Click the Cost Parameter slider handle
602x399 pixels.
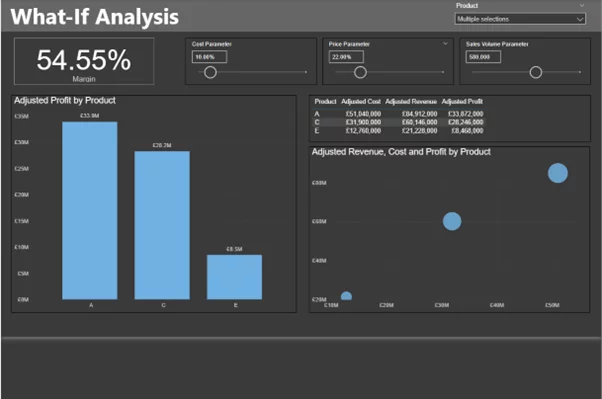click(210, 72)
